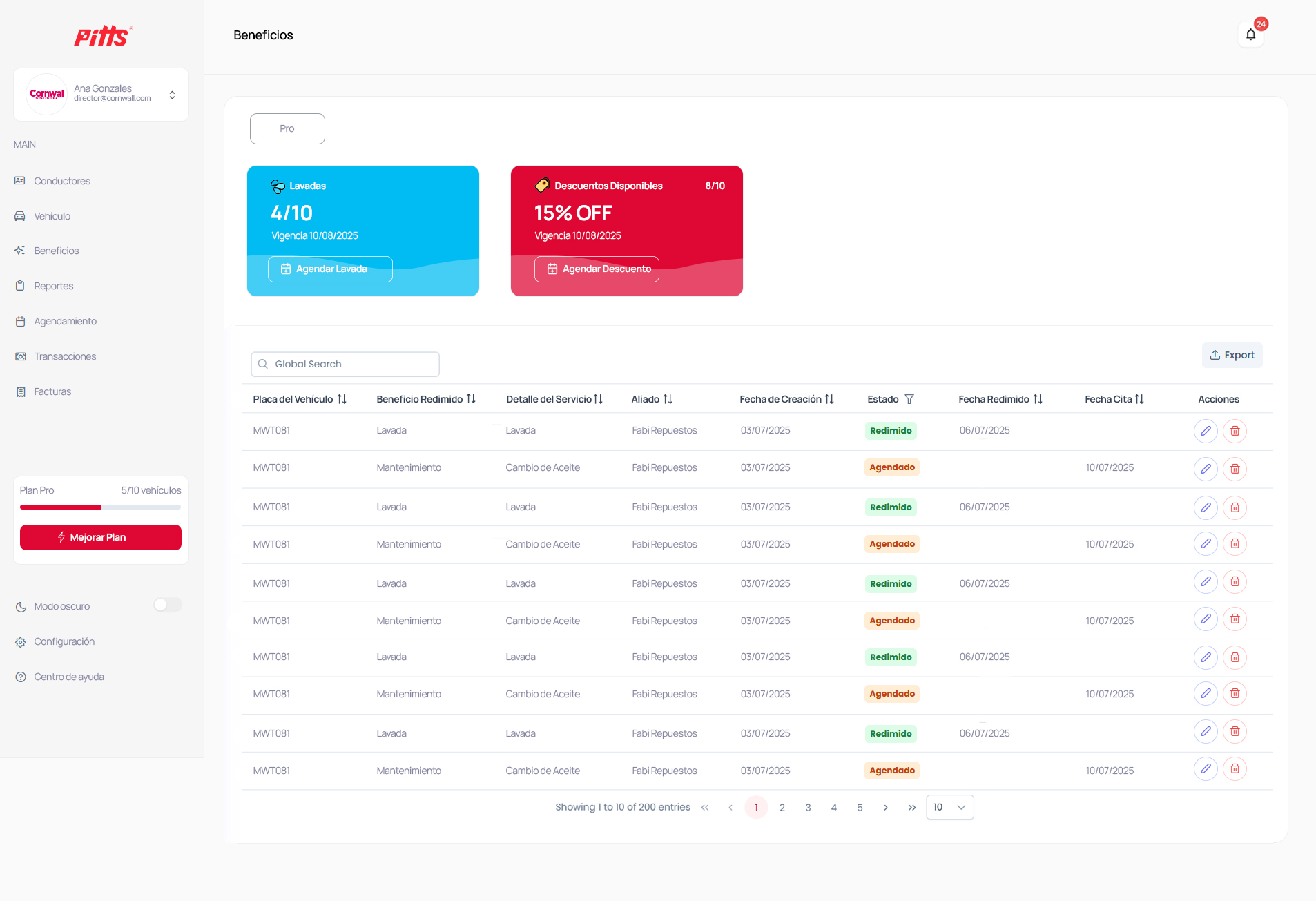This screenshot has width=1316, height=901.
Task: Open the notifications bell
Action: 1250,35
